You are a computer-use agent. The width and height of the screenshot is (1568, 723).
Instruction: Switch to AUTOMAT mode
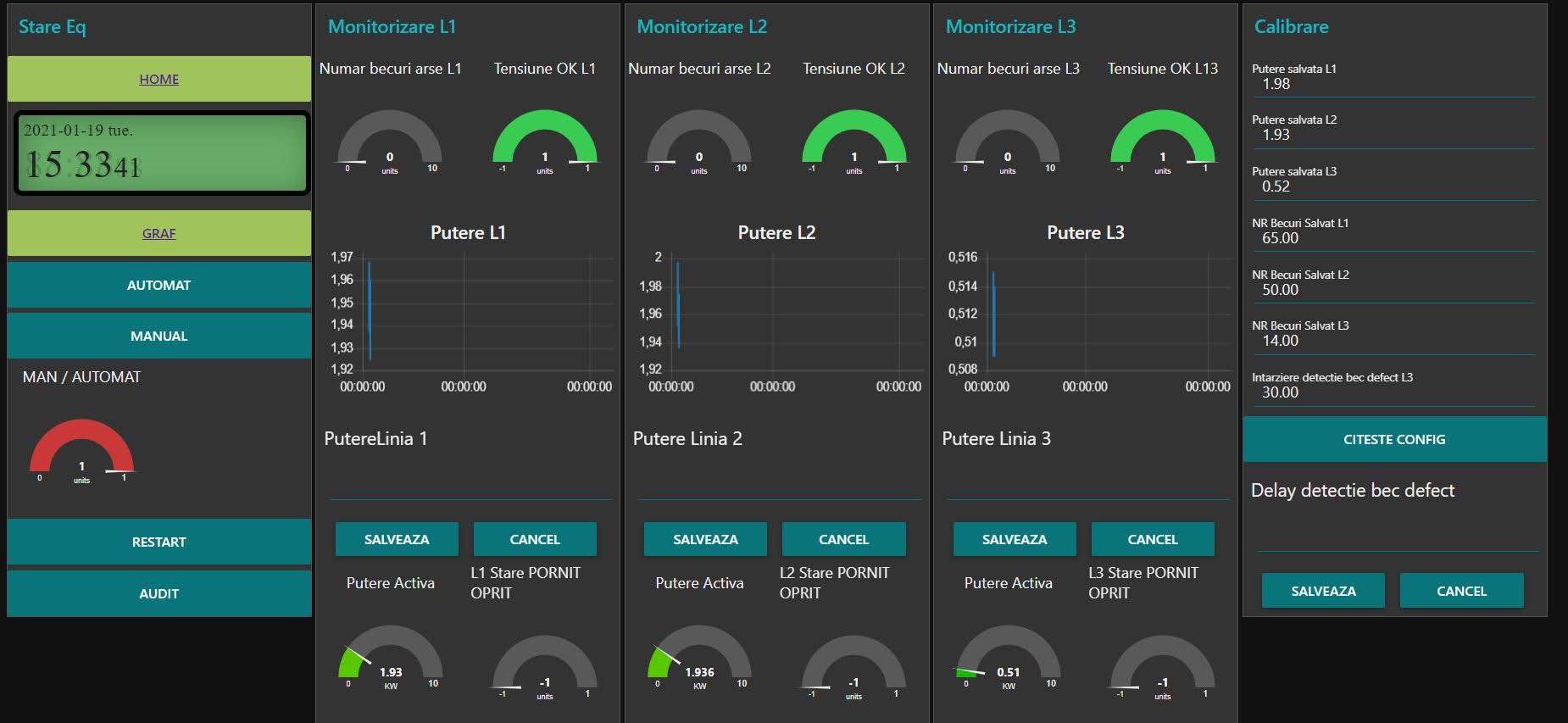(x=158, y=286)
